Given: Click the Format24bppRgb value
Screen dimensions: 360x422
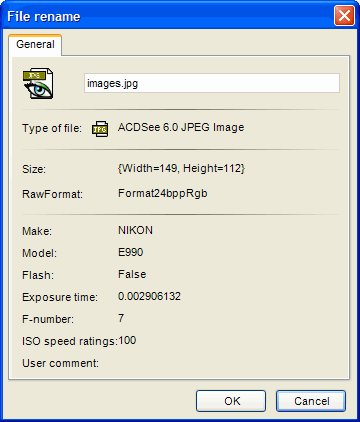Looking at the screenshot, I should [x=163, y=194].
